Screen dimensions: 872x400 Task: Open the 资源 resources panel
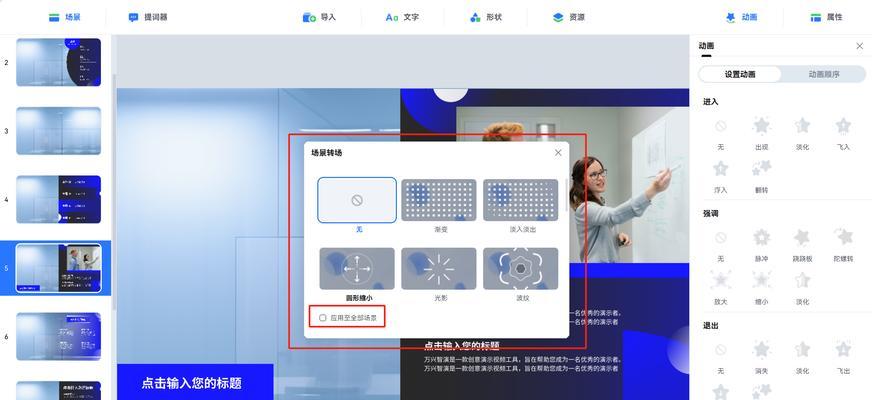coord(568,17)
